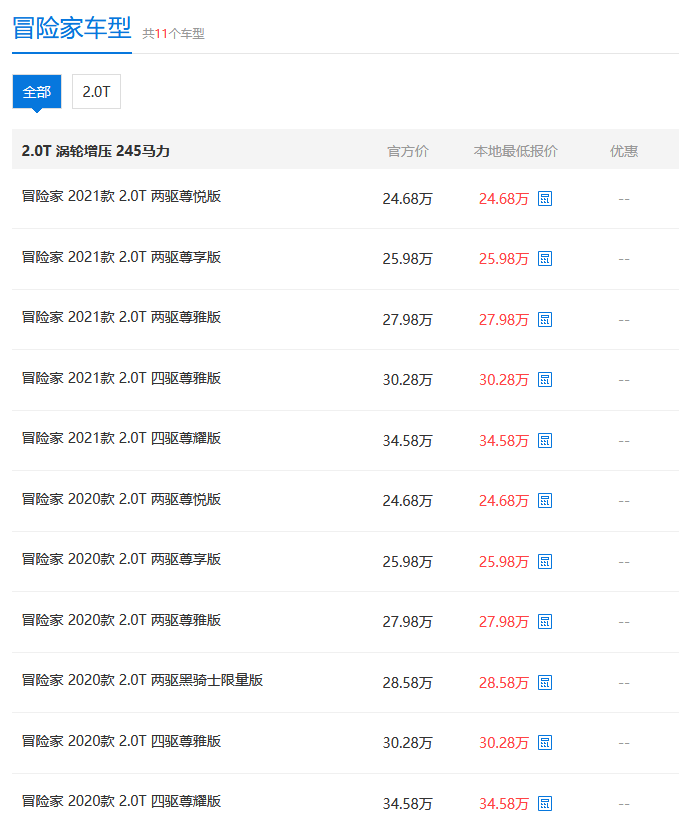Open calculator beside 2020款 四驱尊雅版 price
679x830 pixels.
pos(545,743)
